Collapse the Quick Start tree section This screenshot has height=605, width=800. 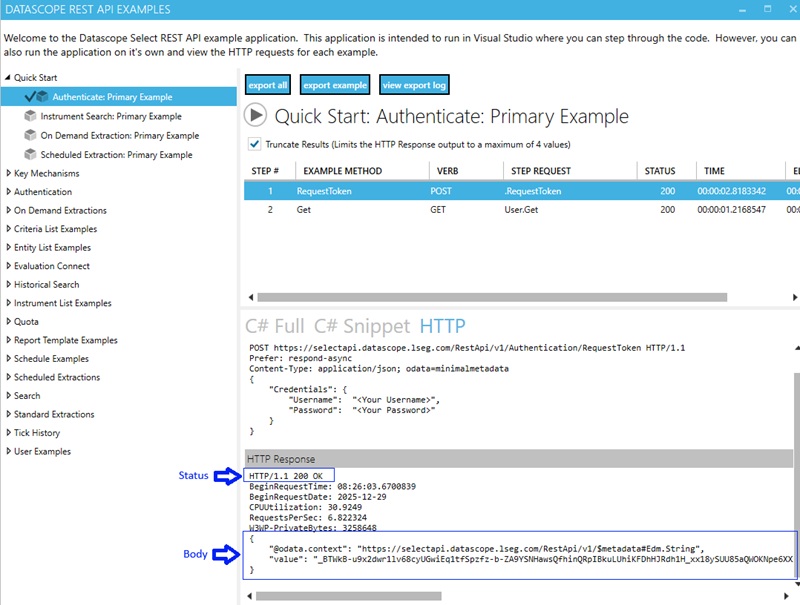[x=8, y=78]
